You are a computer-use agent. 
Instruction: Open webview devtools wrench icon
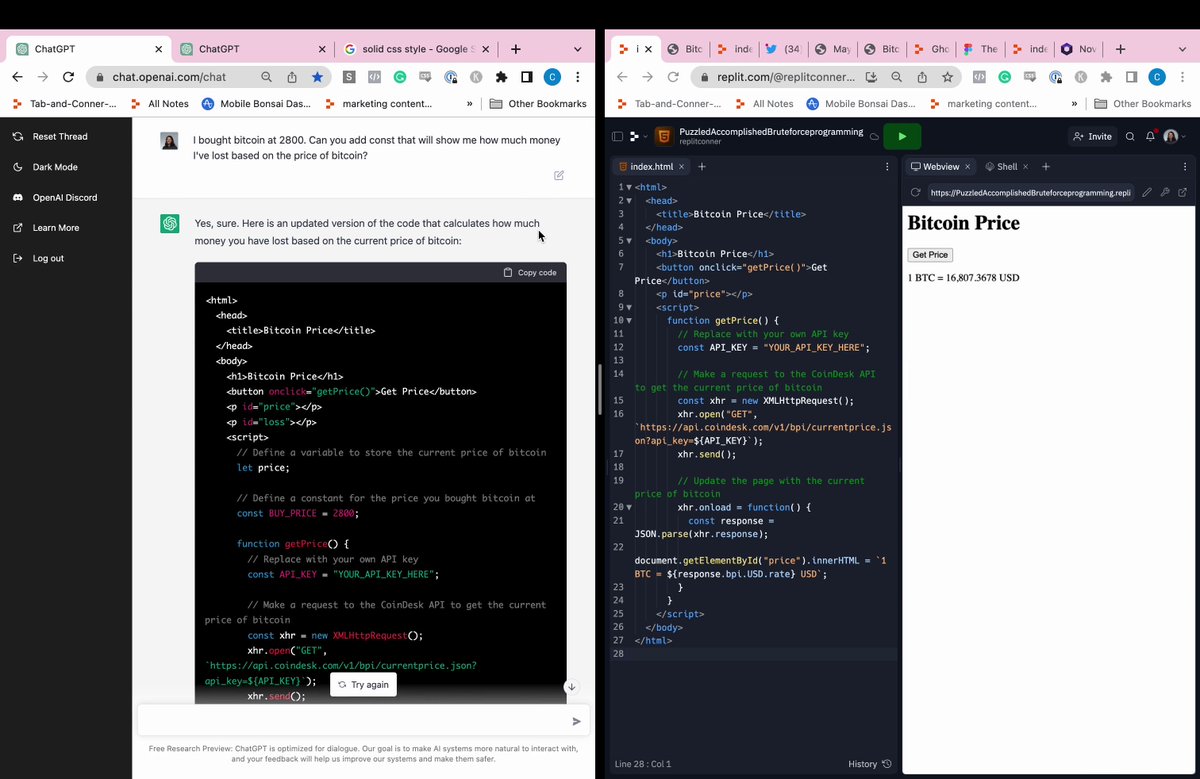tap(1165, 192)
